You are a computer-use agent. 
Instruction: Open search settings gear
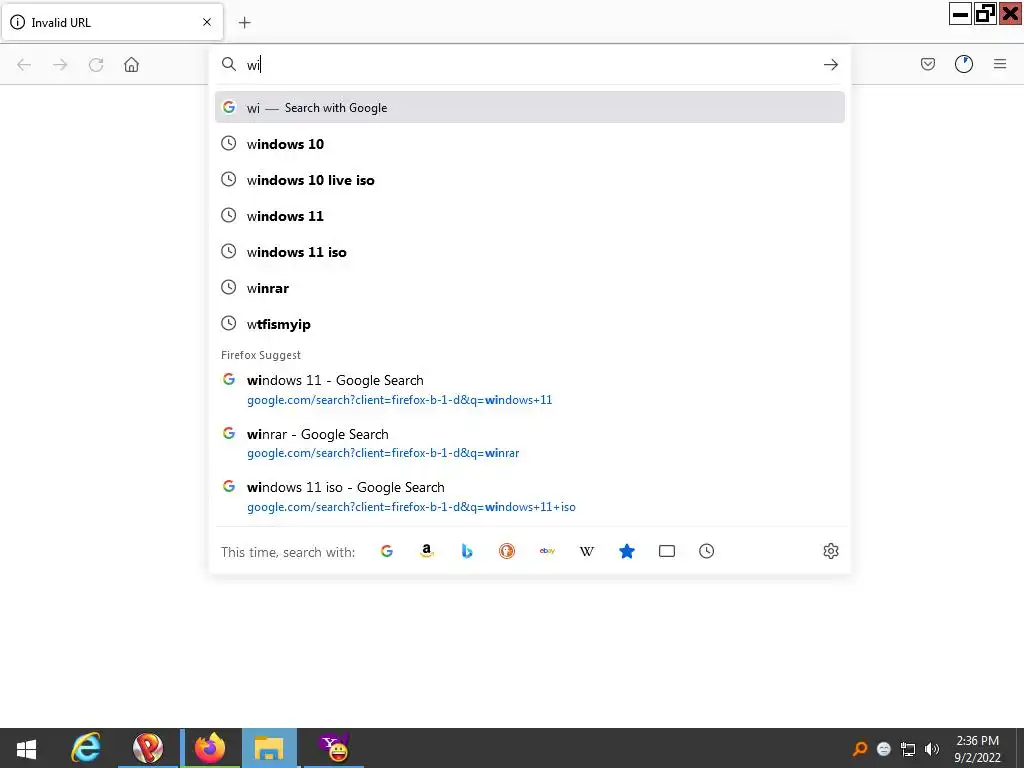(831, 551)
